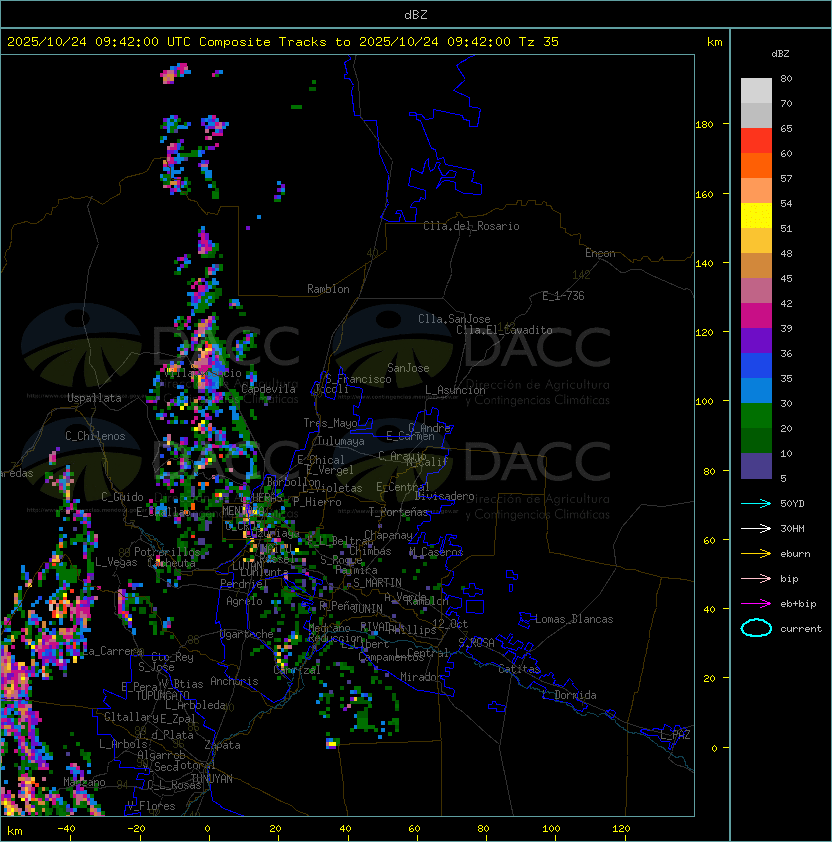The height and width of the screenshot is (842, 832).
Task: Click the L_Dormida map label
Action: click(569, 695)
